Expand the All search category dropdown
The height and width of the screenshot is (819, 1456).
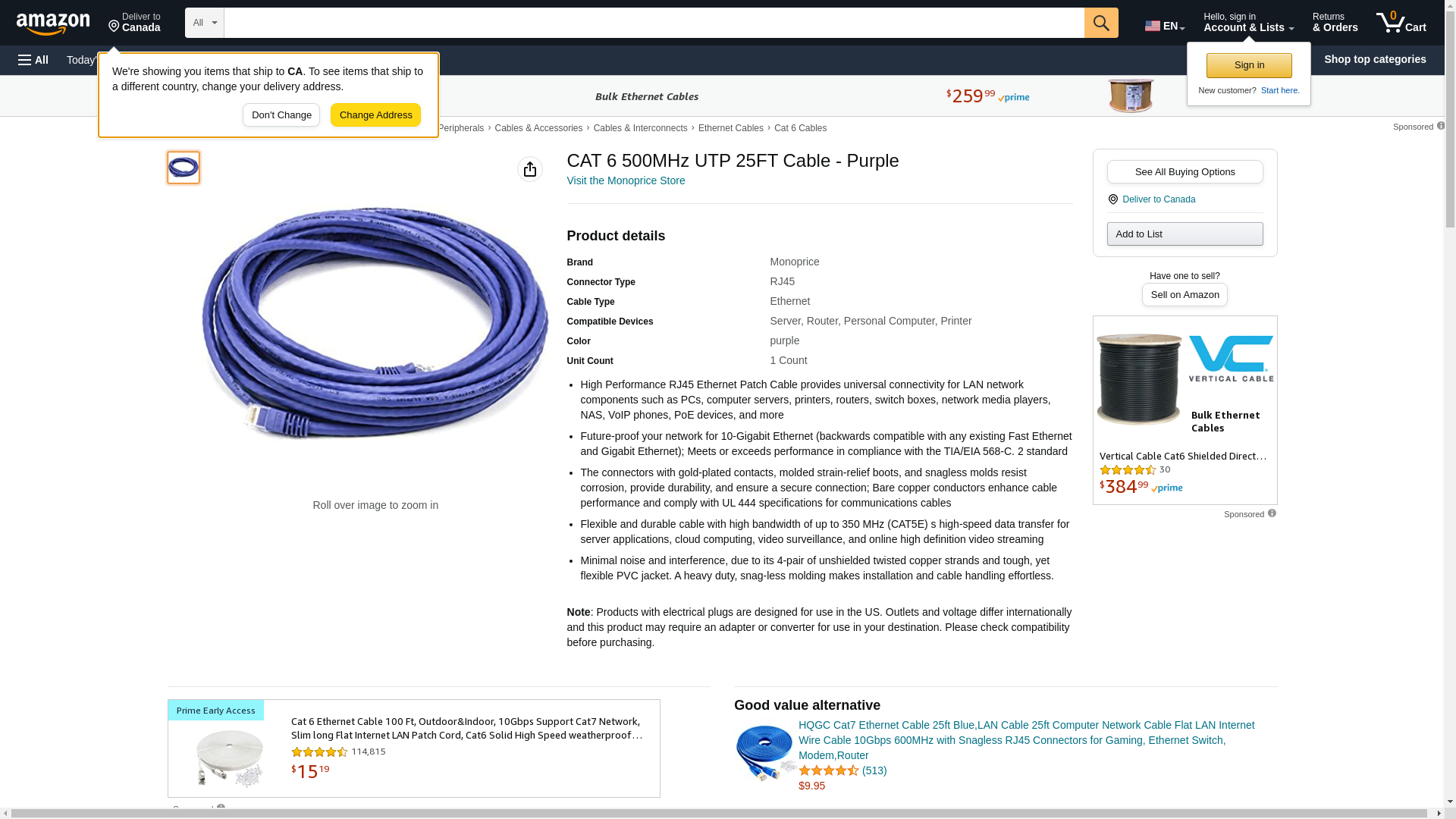(205, 23)
